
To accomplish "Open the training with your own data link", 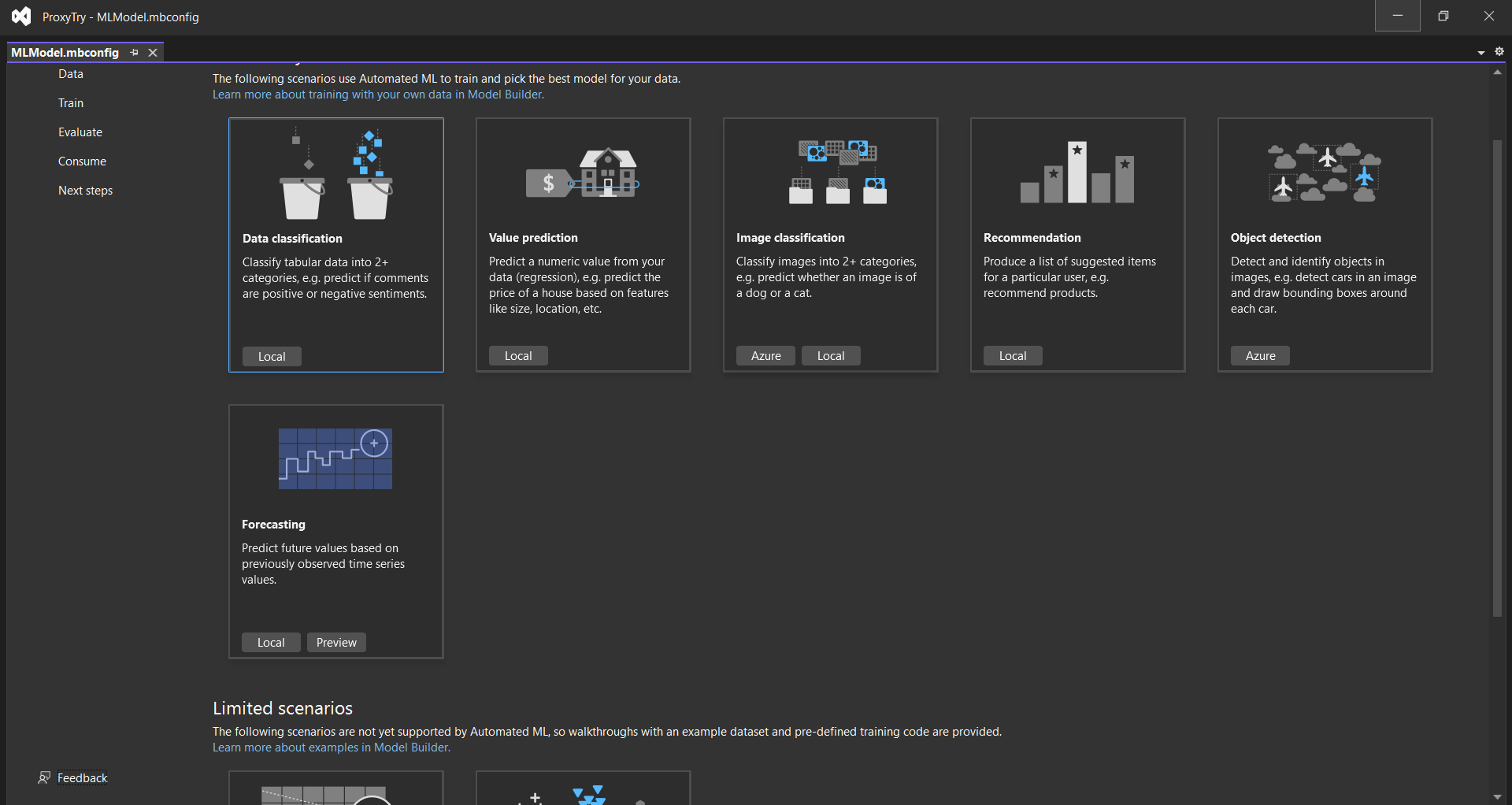I will (377, 94).
